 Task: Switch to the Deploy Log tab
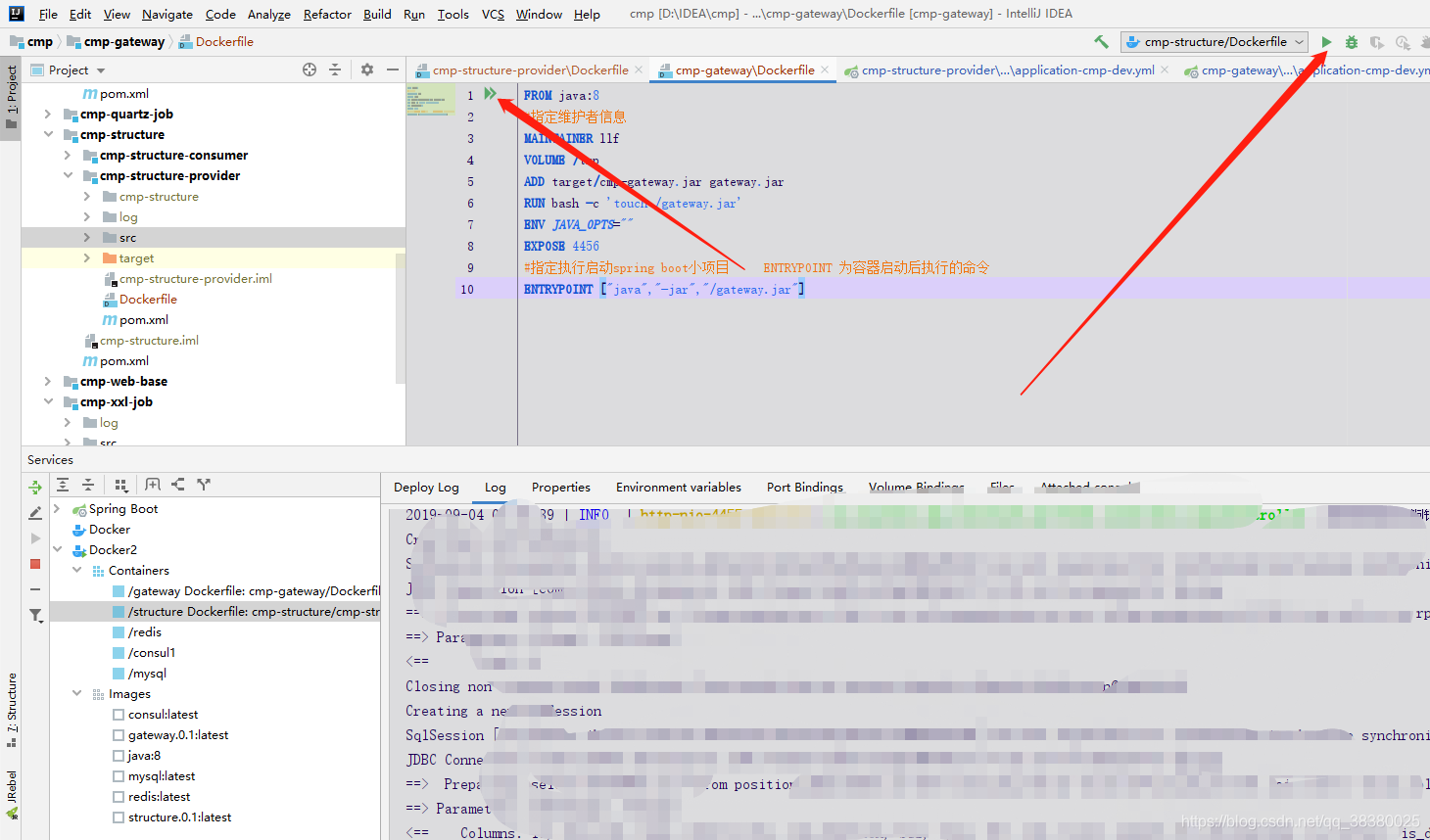click(426, 487)
